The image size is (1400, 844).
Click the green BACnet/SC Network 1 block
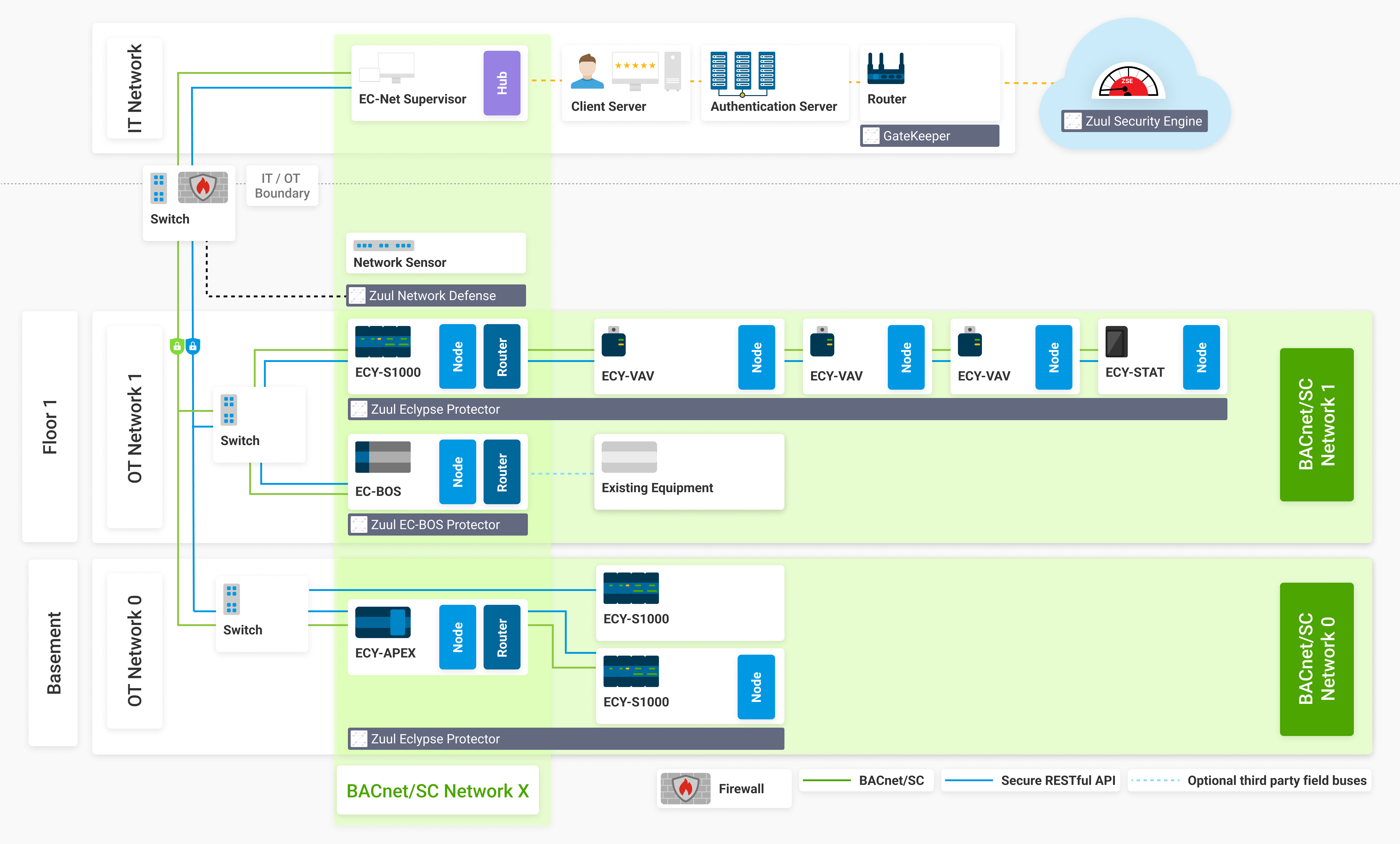(1316, 425)
